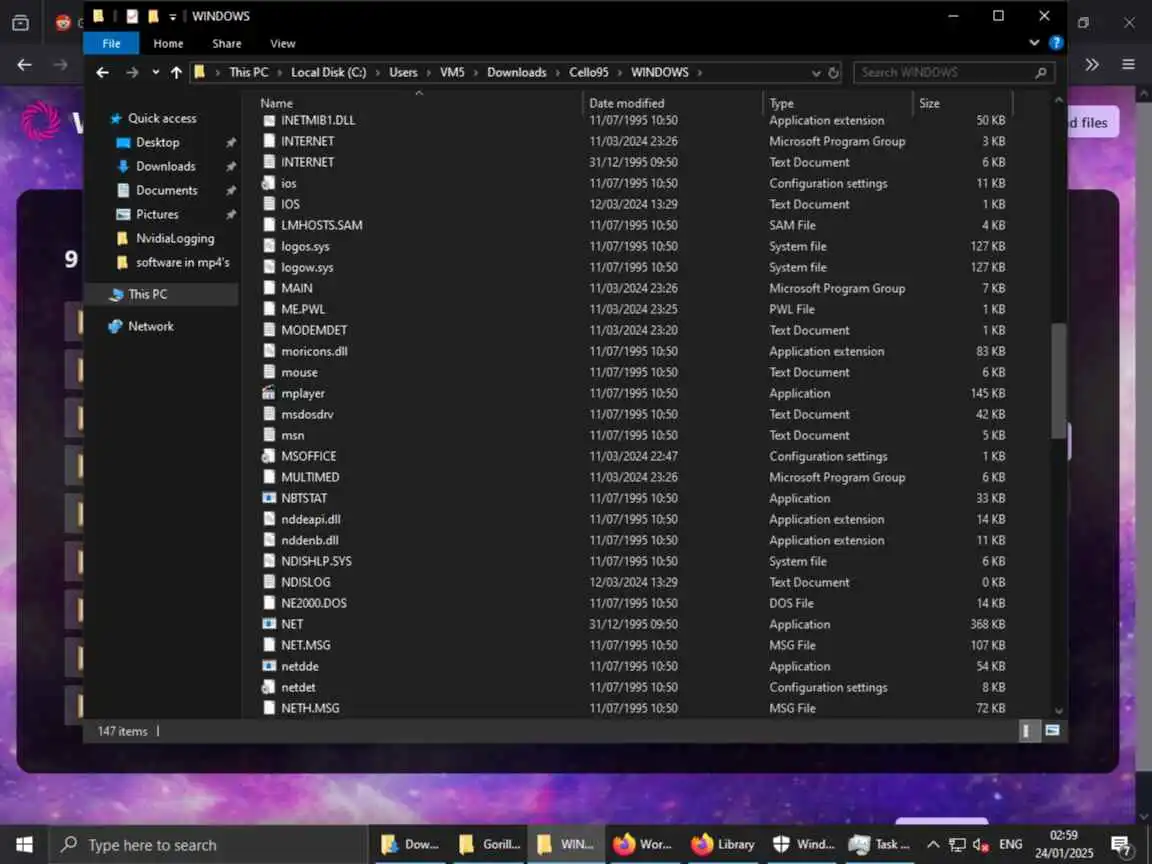Select the INETMIB1.DLL file icon
Viewport: 1152px width, 864px height.
pos(269,120)
